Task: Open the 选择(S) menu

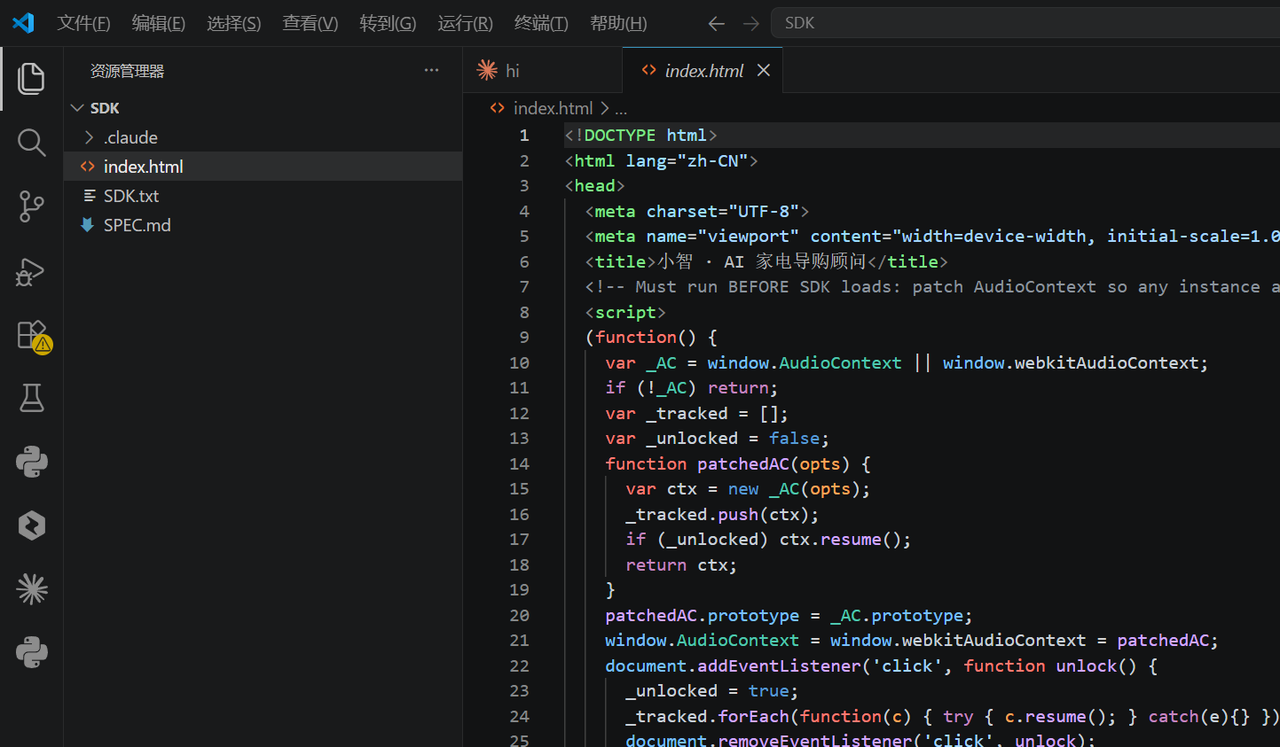Action: pyautogui.click(x=234, y=23)
